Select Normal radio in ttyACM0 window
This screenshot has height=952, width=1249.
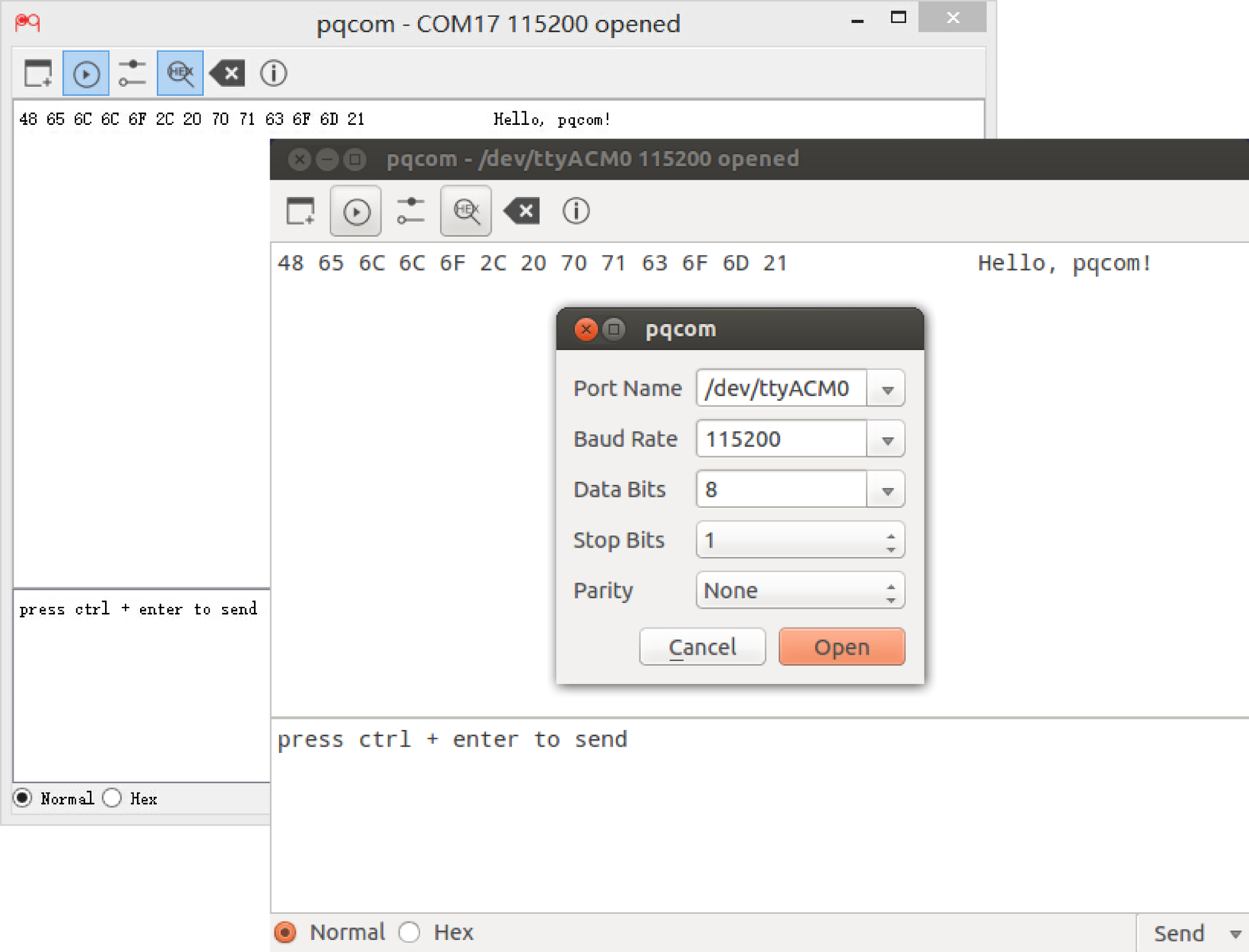click(x=286, y=932)
